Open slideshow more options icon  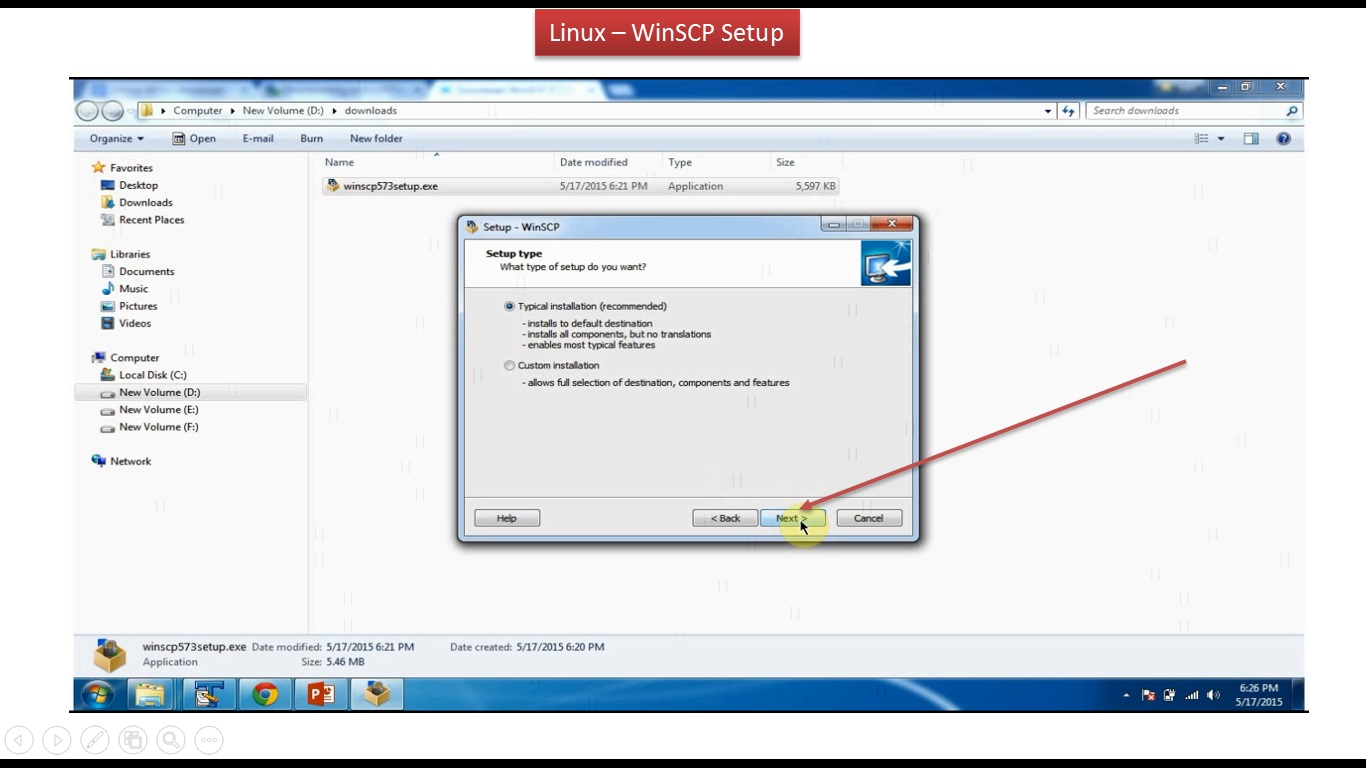[x=209, y=740]
